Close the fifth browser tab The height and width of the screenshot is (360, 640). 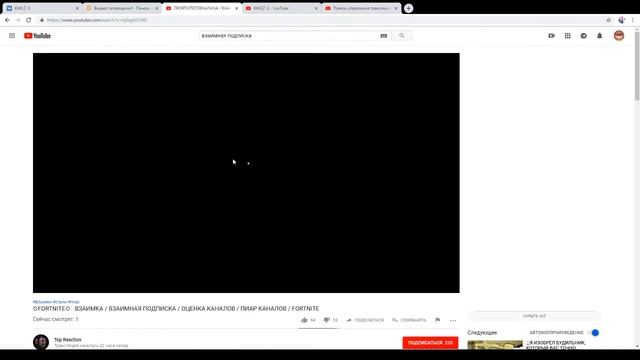(x=396, y=8)
